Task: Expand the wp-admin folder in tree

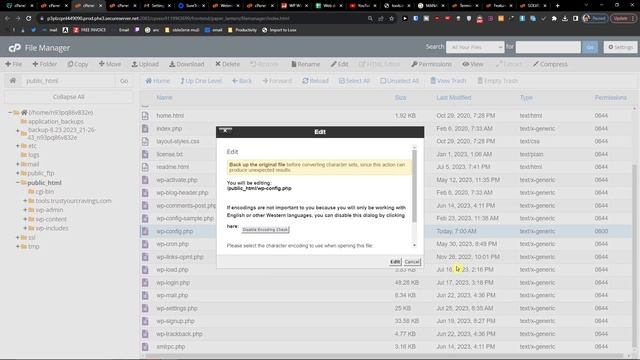Action: tap(25, 210)
